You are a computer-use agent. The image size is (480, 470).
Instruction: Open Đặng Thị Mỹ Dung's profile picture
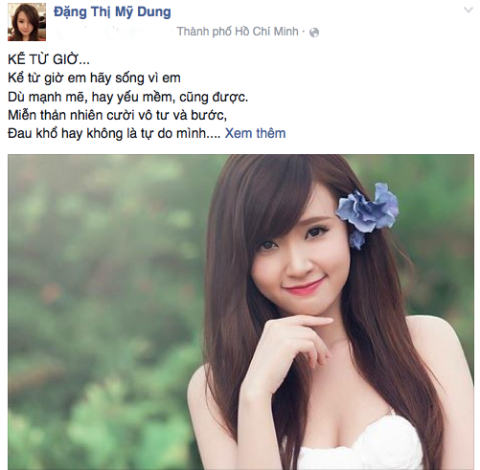coord(27,22)
